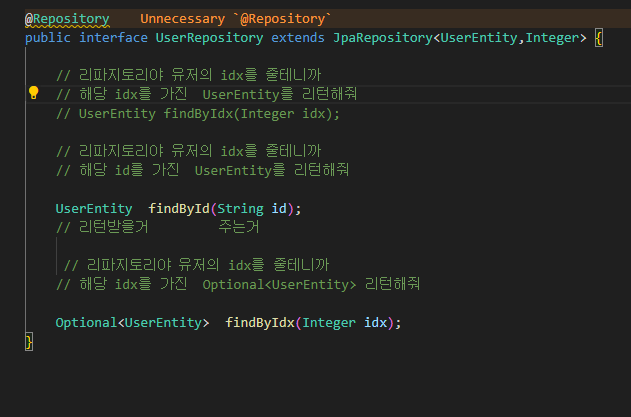Click the String parameter type in findById

pyautogui.click(x=240, y=209)
